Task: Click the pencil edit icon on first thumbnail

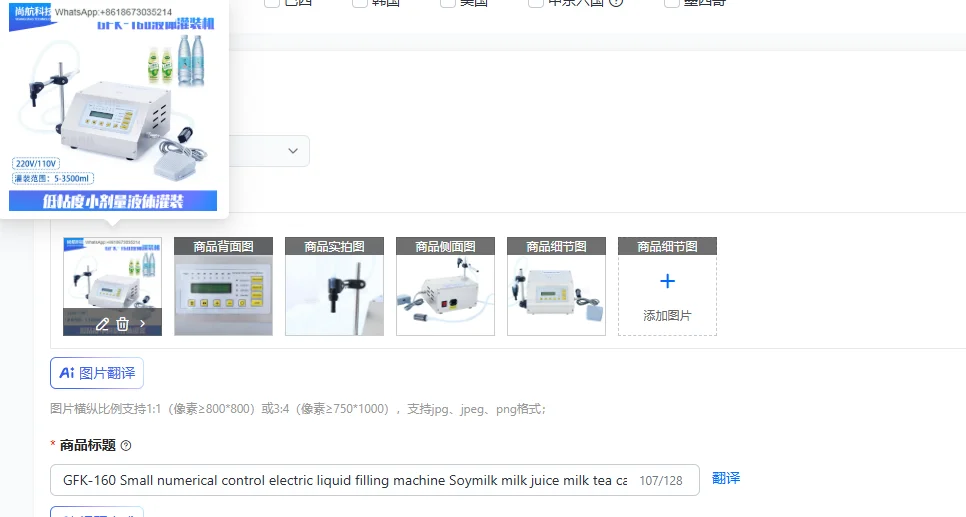Action: (x=102, y=324)
